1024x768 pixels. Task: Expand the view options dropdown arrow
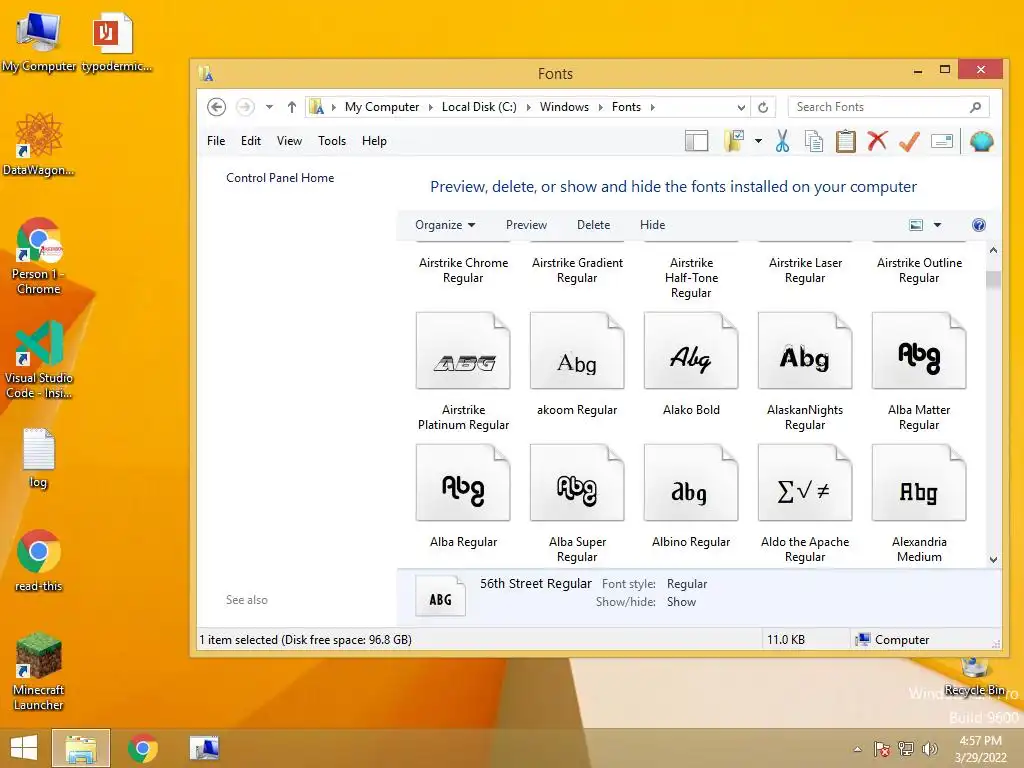pos(937,225)
